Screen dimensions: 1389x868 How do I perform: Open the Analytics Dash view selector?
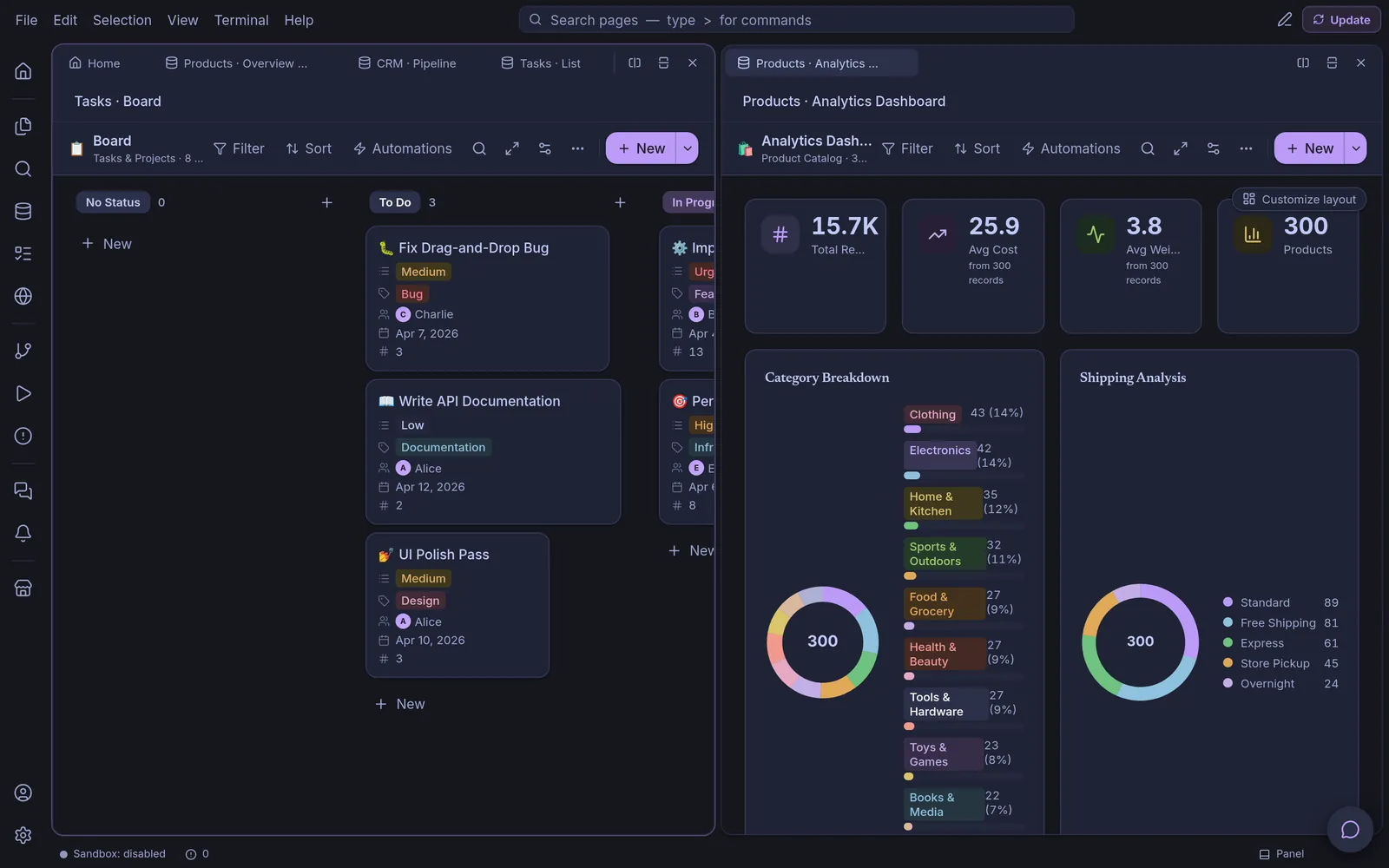(x=805, y=148)
